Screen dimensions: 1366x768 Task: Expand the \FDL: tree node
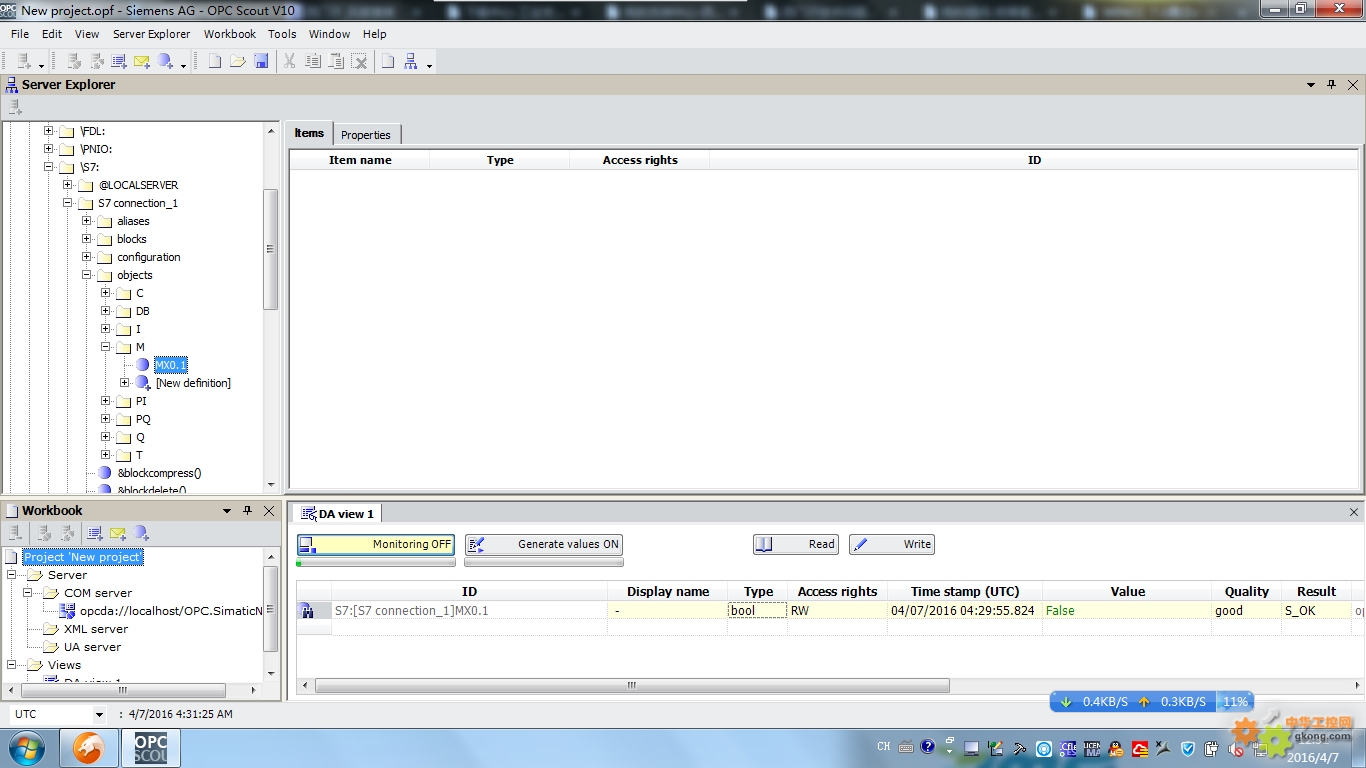(48, 131)
